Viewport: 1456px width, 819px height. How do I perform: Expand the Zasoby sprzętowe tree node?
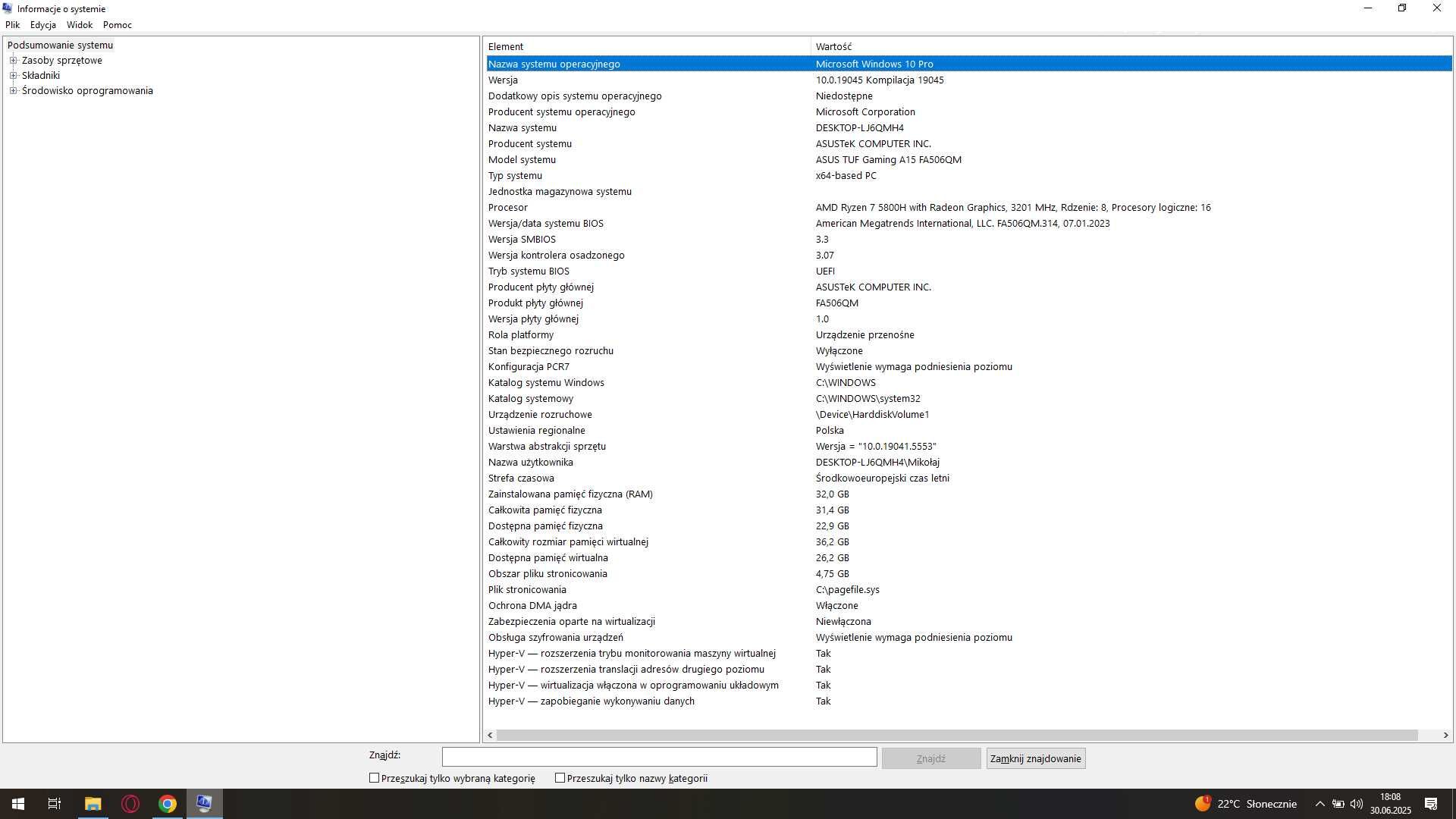[13, 61]
